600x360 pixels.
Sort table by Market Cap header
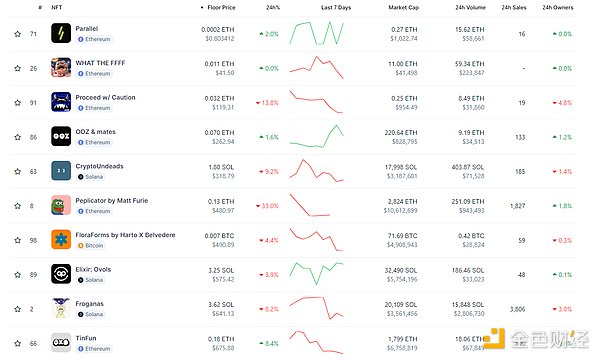[403, 7]
